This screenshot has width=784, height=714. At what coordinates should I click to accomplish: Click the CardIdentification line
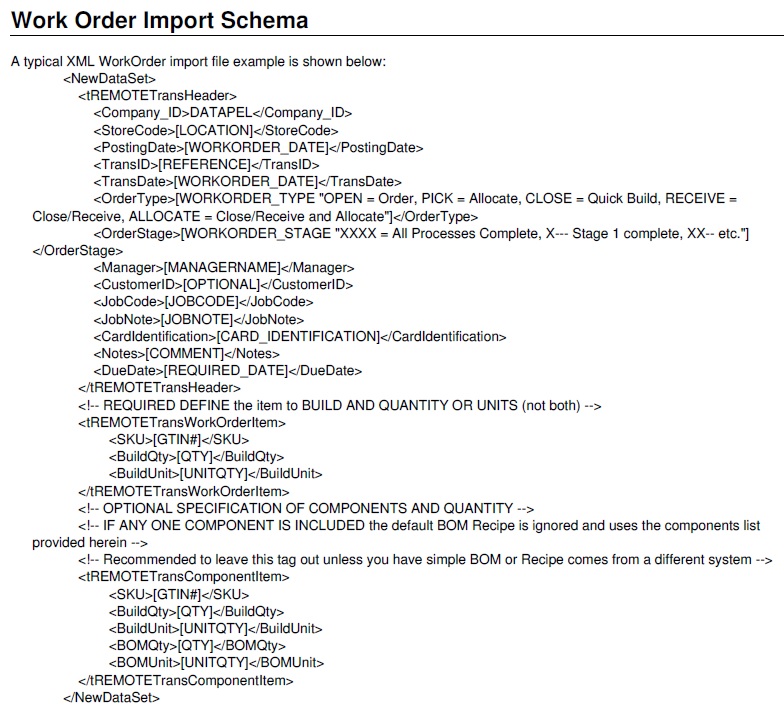pyautogui.click(x=300, y=336)
